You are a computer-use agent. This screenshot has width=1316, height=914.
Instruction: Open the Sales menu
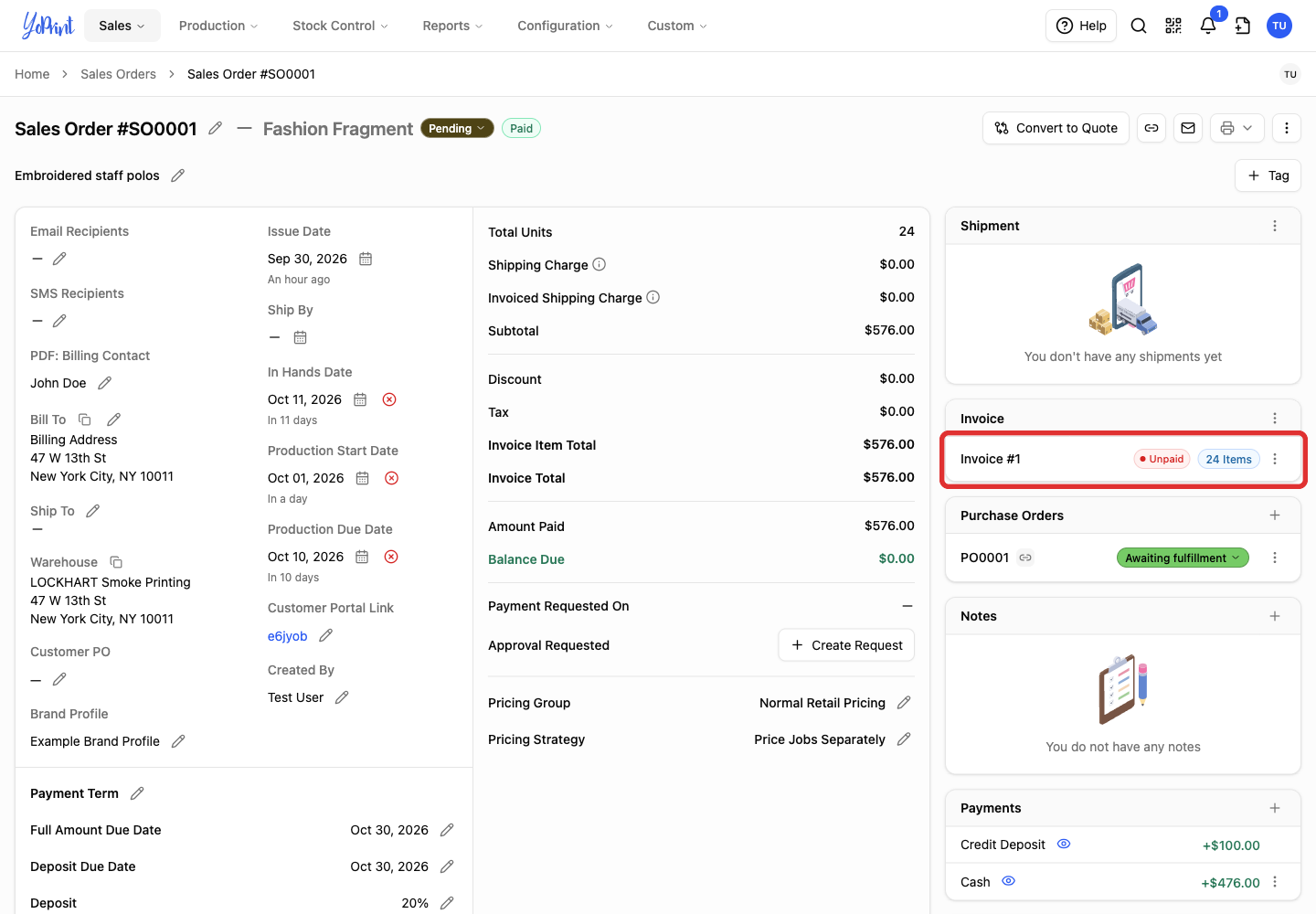click(122, 26)
